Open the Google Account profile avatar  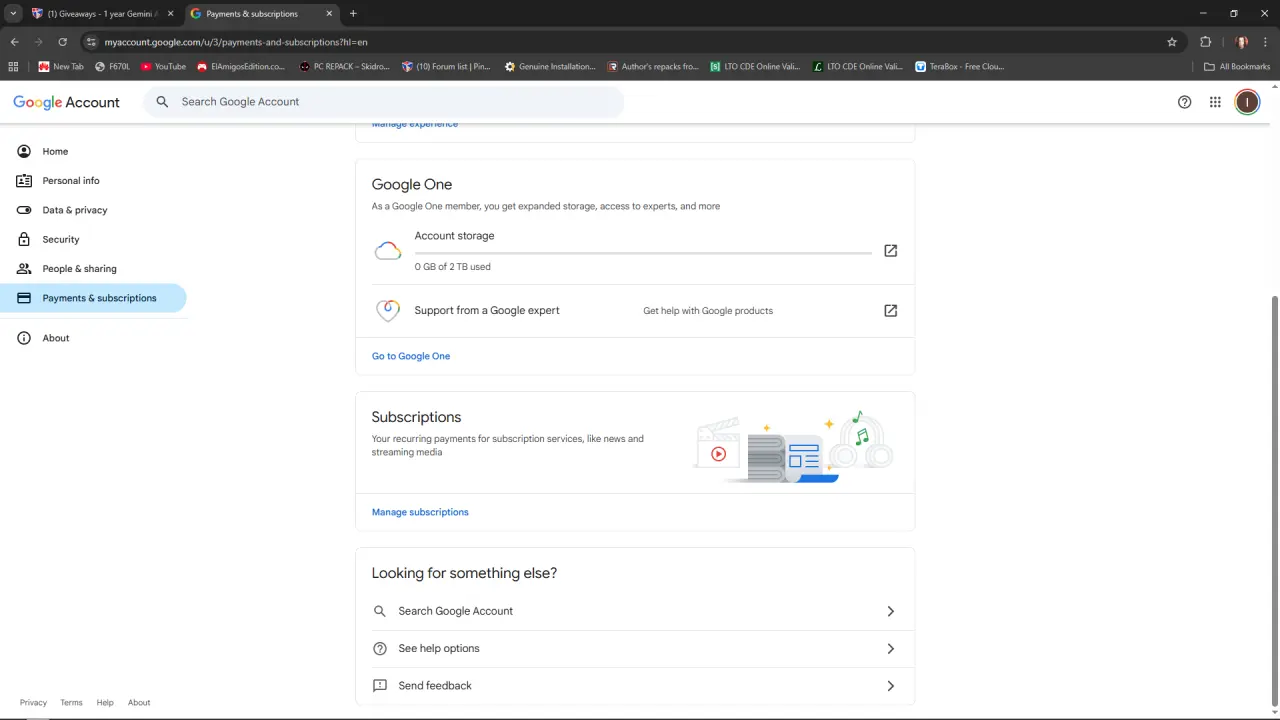[1247, 102]
